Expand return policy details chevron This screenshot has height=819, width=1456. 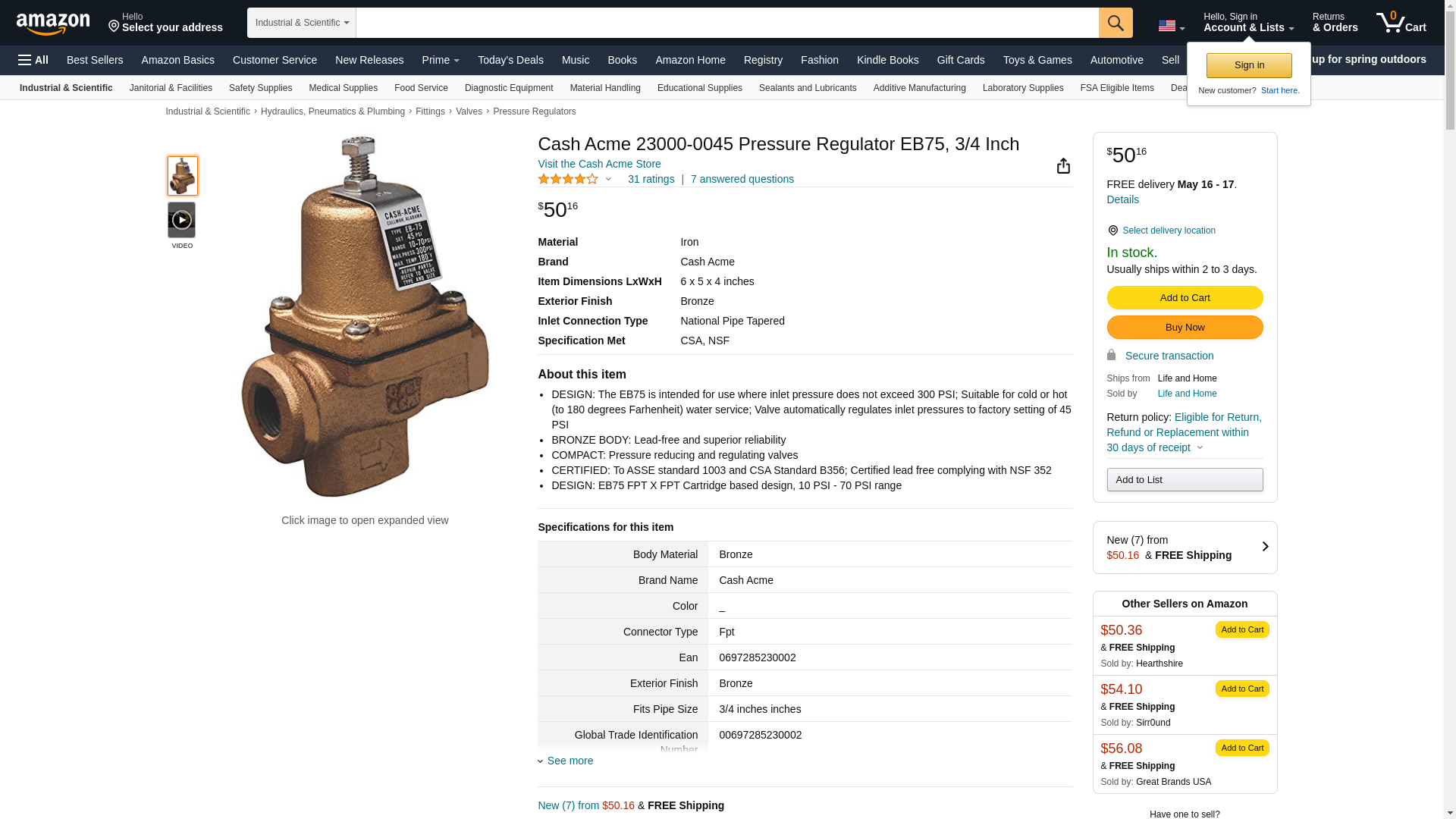(1200, 447)
